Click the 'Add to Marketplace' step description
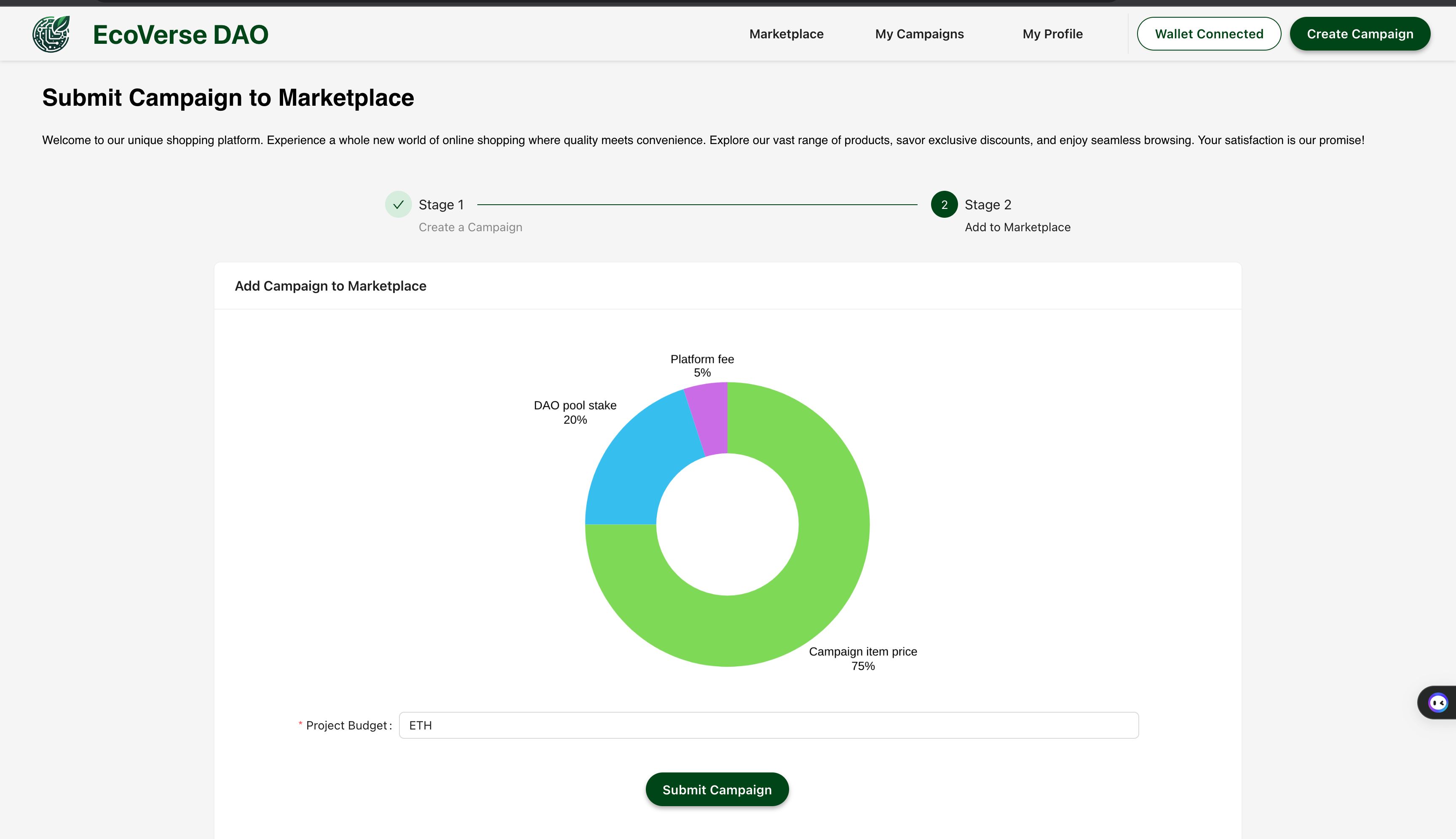Screen dimensions: 1456x839 click(1017, 227)
